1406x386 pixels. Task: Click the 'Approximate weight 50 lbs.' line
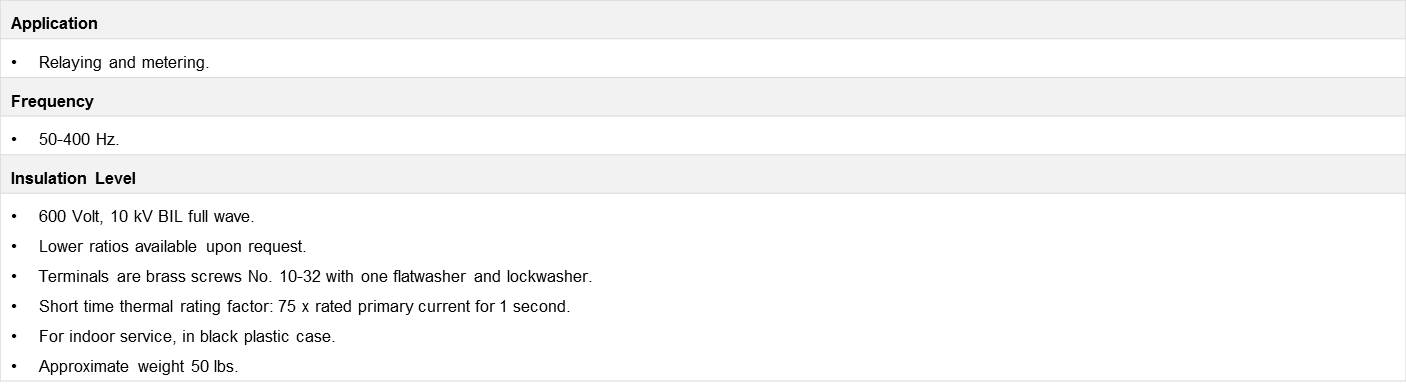[139, 366]
